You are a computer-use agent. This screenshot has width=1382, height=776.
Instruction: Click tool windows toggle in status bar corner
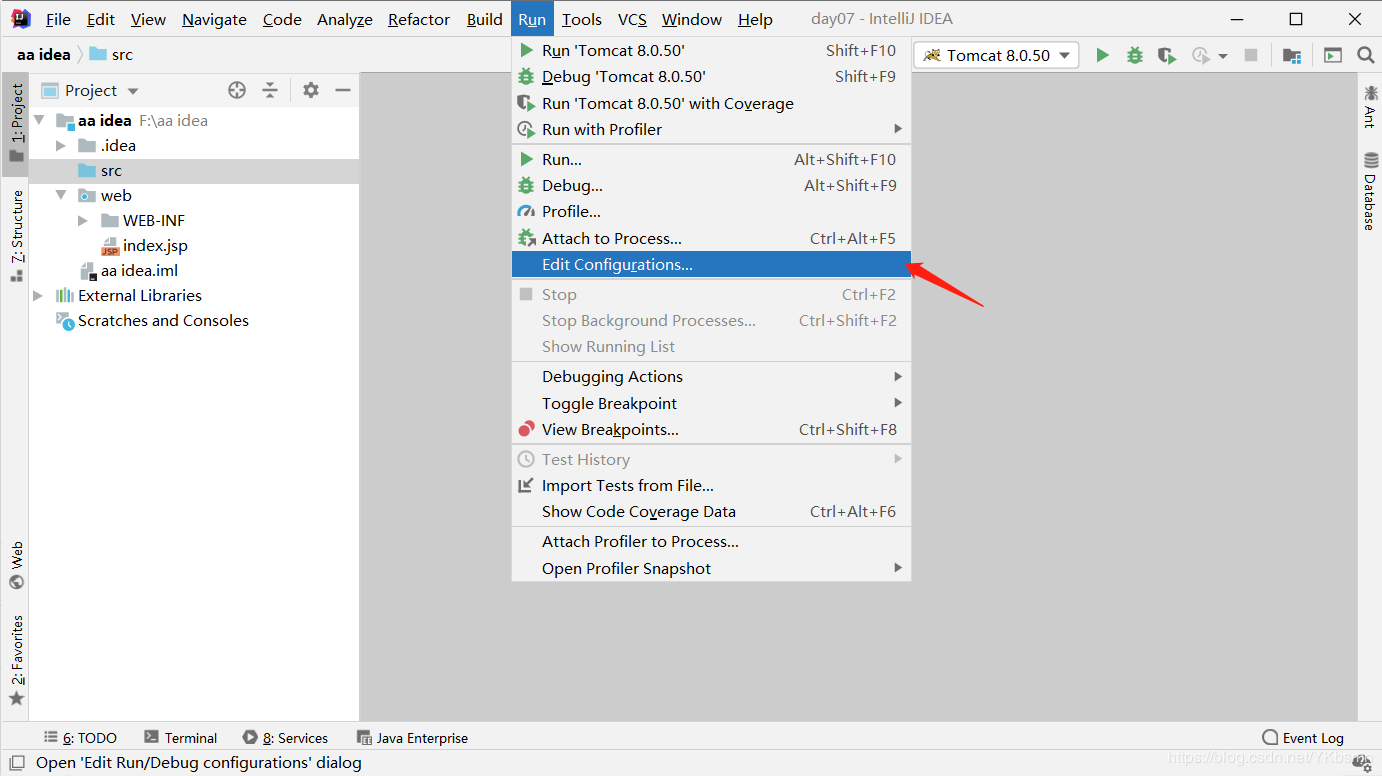pos(16,763)
